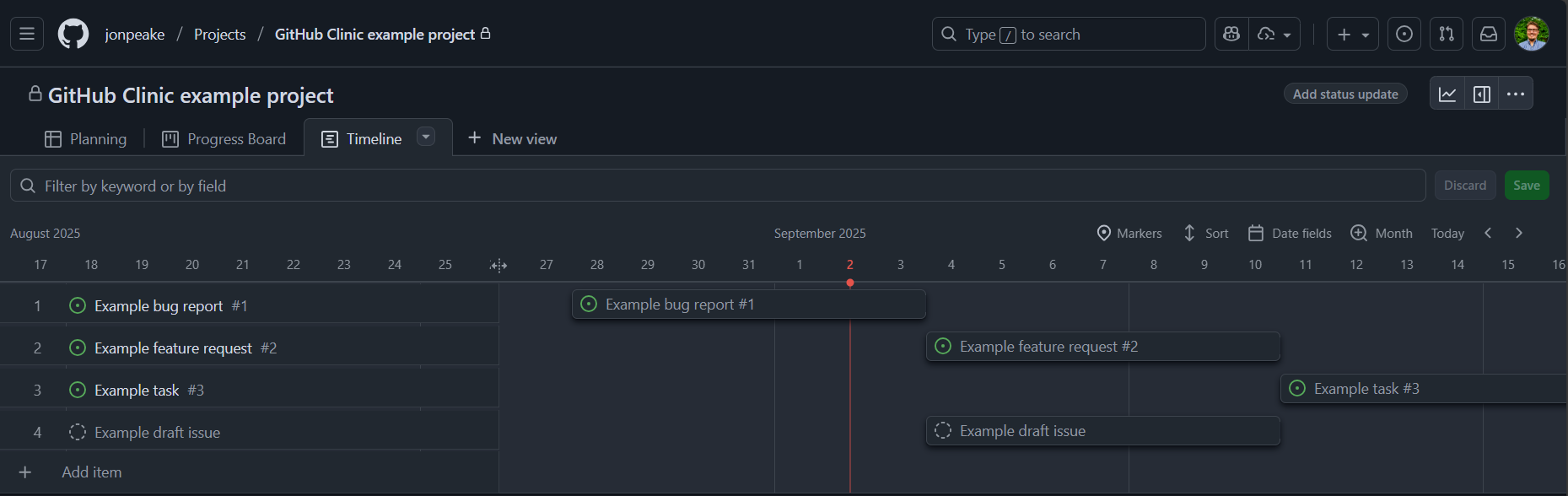Image resolution: width=1568 pixels, height=496 pixels.
Task: Click the red today marker on date 2
Action: [x=850, y=283]
